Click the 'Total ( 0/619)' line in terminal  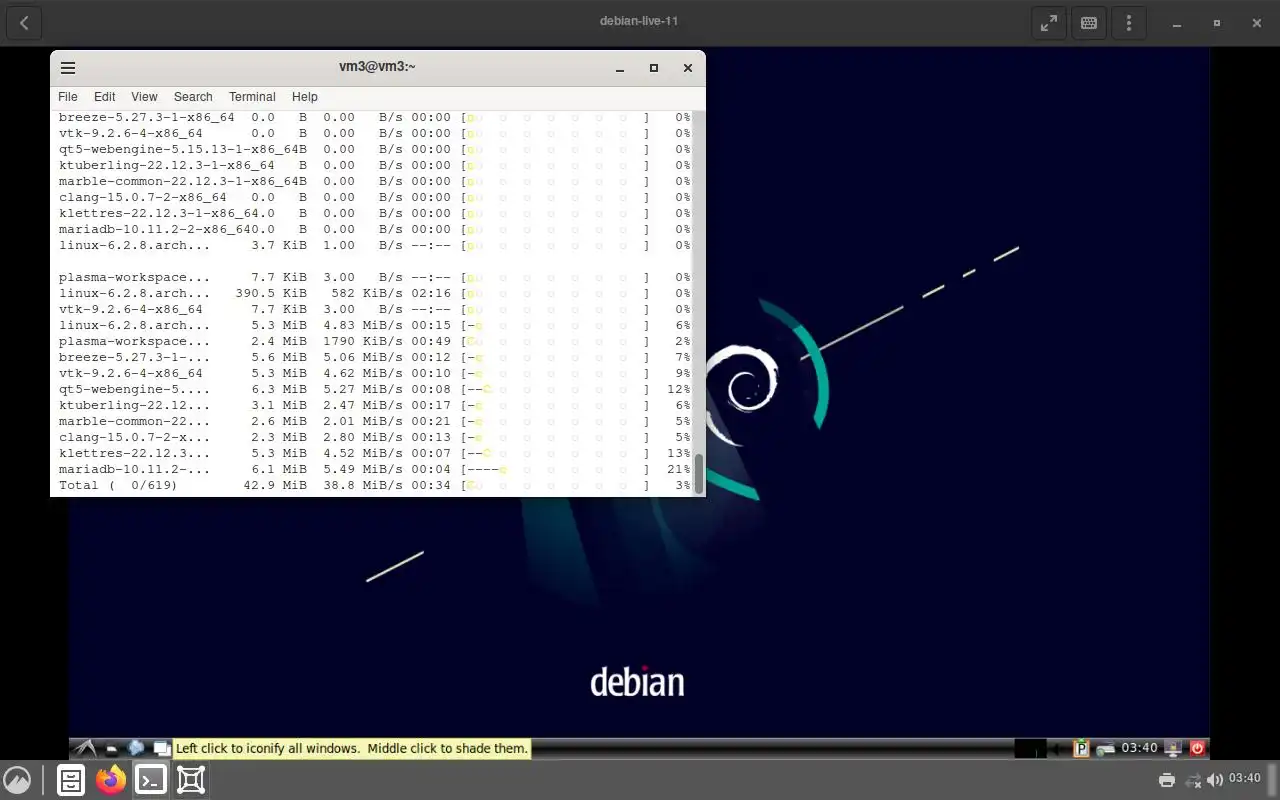(x=375, y=485)
